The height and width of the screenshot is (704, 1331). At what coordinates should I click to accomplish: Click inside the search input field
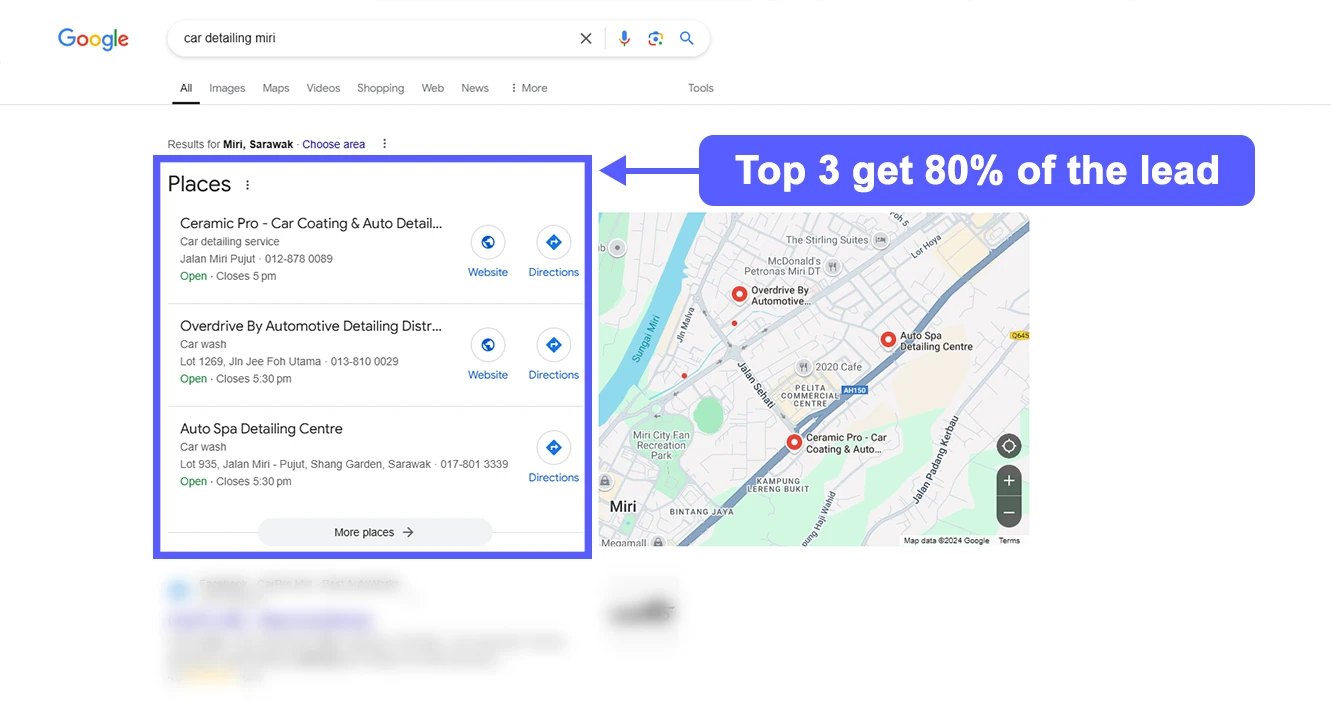coord(350,38)
